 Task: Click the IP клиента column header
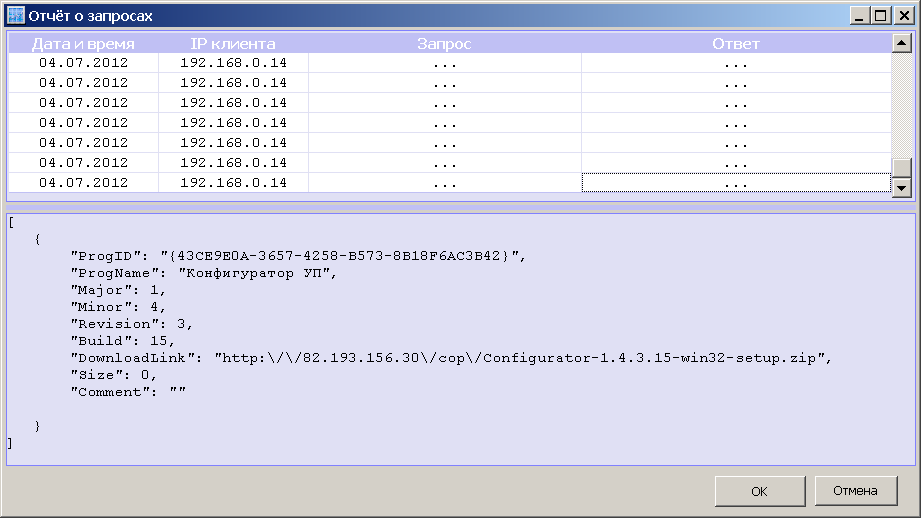[233, 44]
